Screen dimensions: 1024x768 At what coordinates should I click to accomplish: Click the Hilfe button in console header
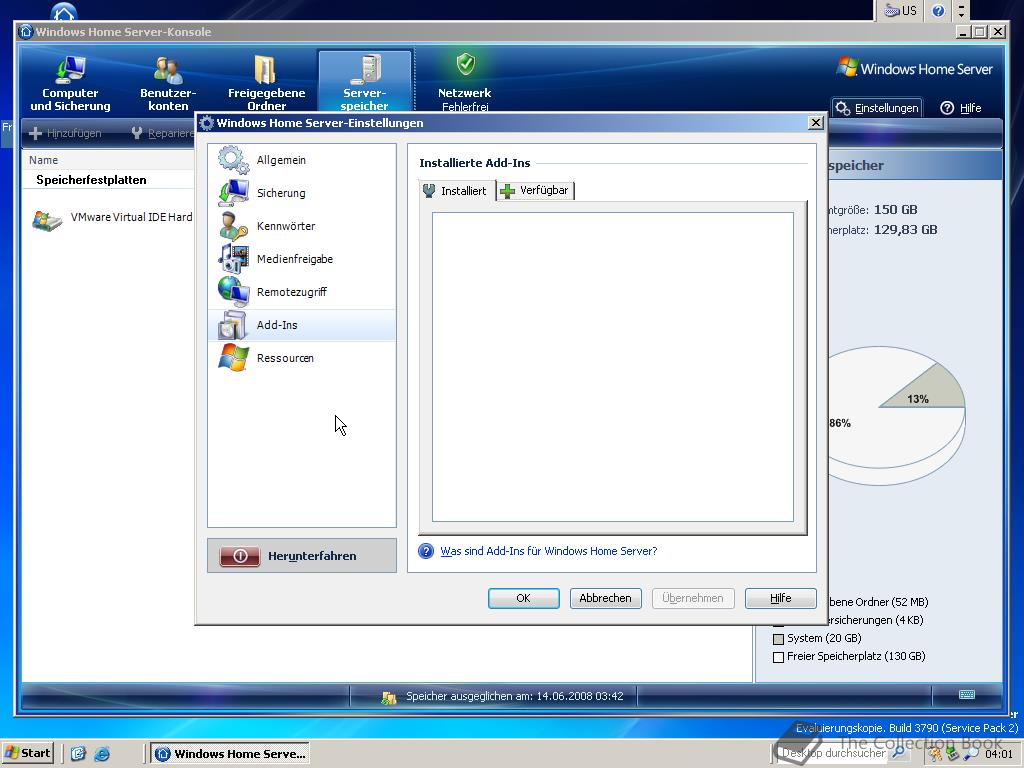(x=961, y=108)
